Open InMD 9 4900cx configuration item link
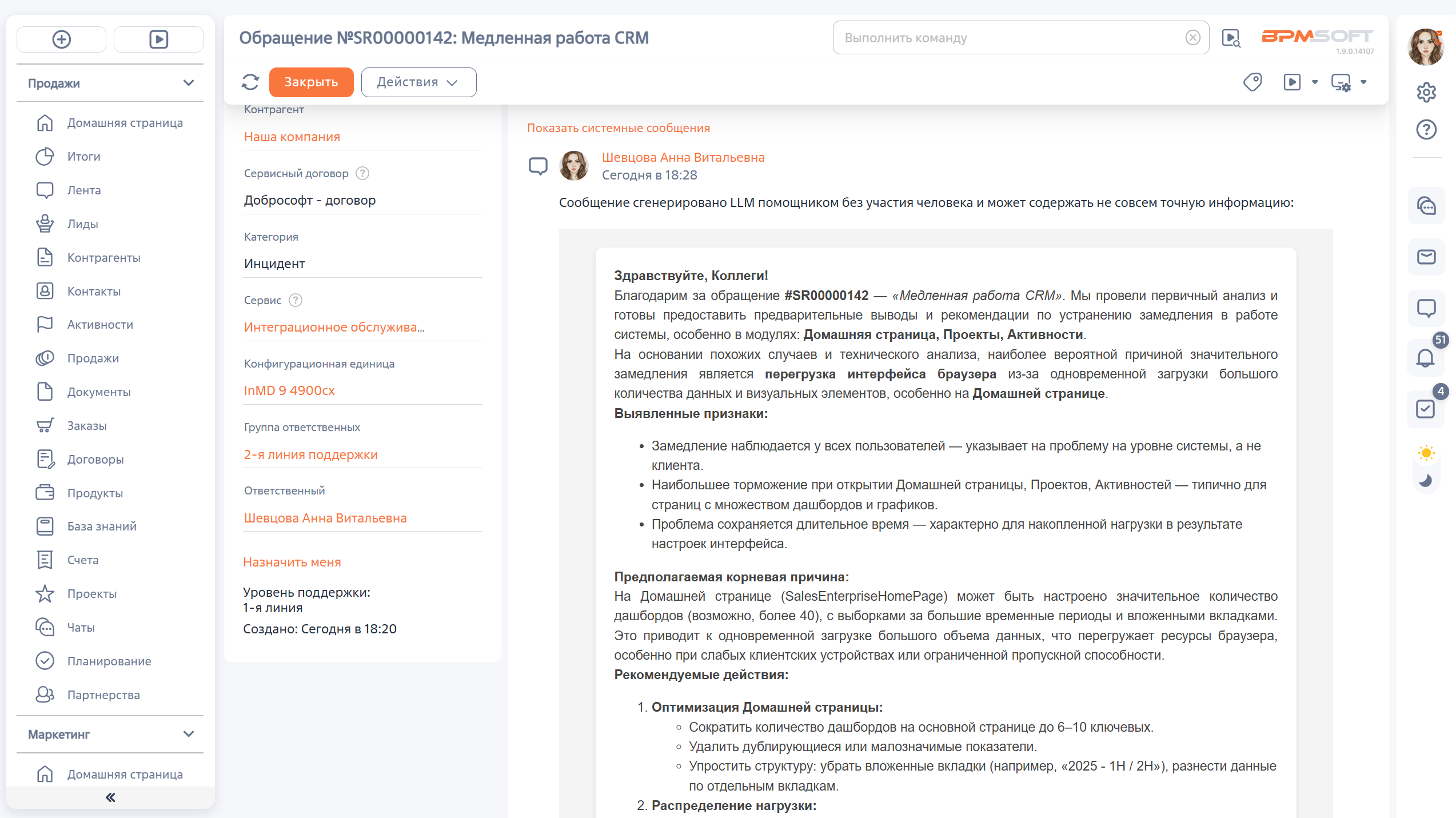The width and height of the screenshot is (1456, 818). pyautogui.click(x=289, y=391)
